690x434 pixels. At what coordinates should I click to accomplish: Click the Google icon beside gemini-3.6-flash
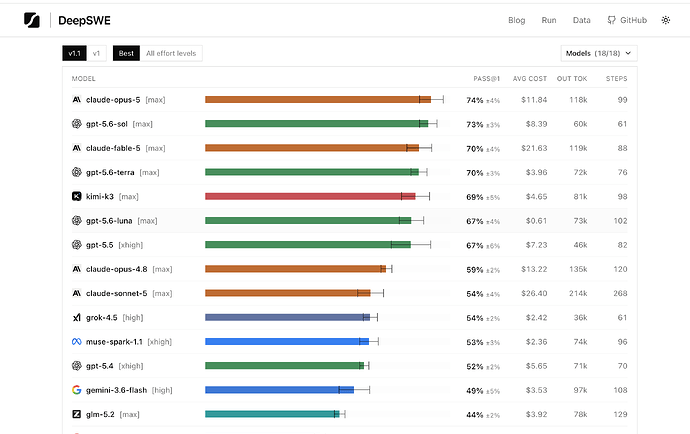[77, 390]
